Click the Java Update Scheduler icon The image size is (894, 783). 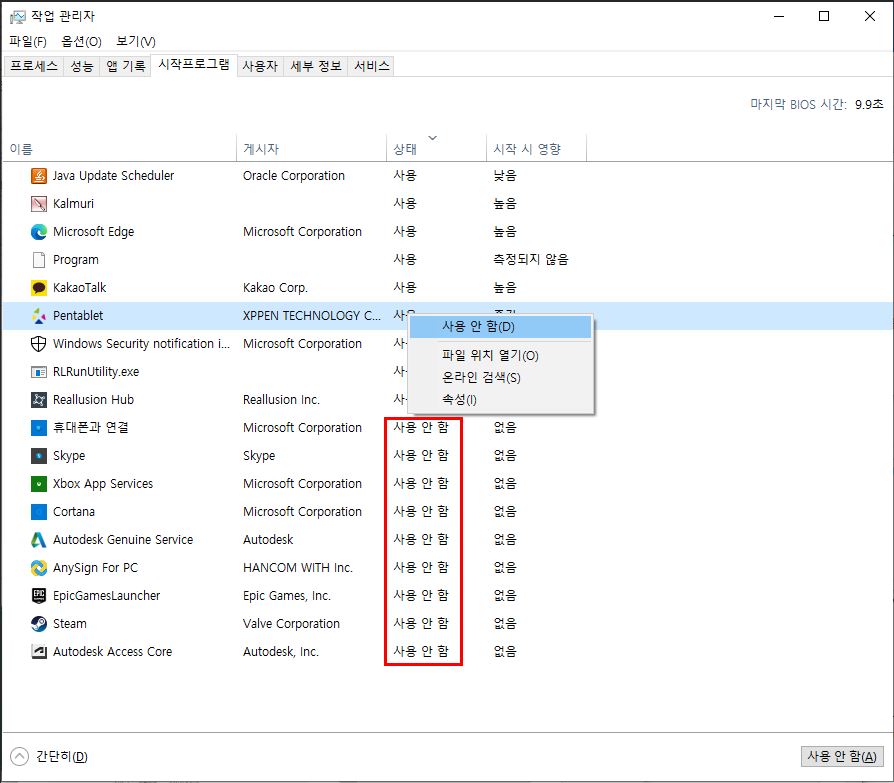[x=39, y=176]
